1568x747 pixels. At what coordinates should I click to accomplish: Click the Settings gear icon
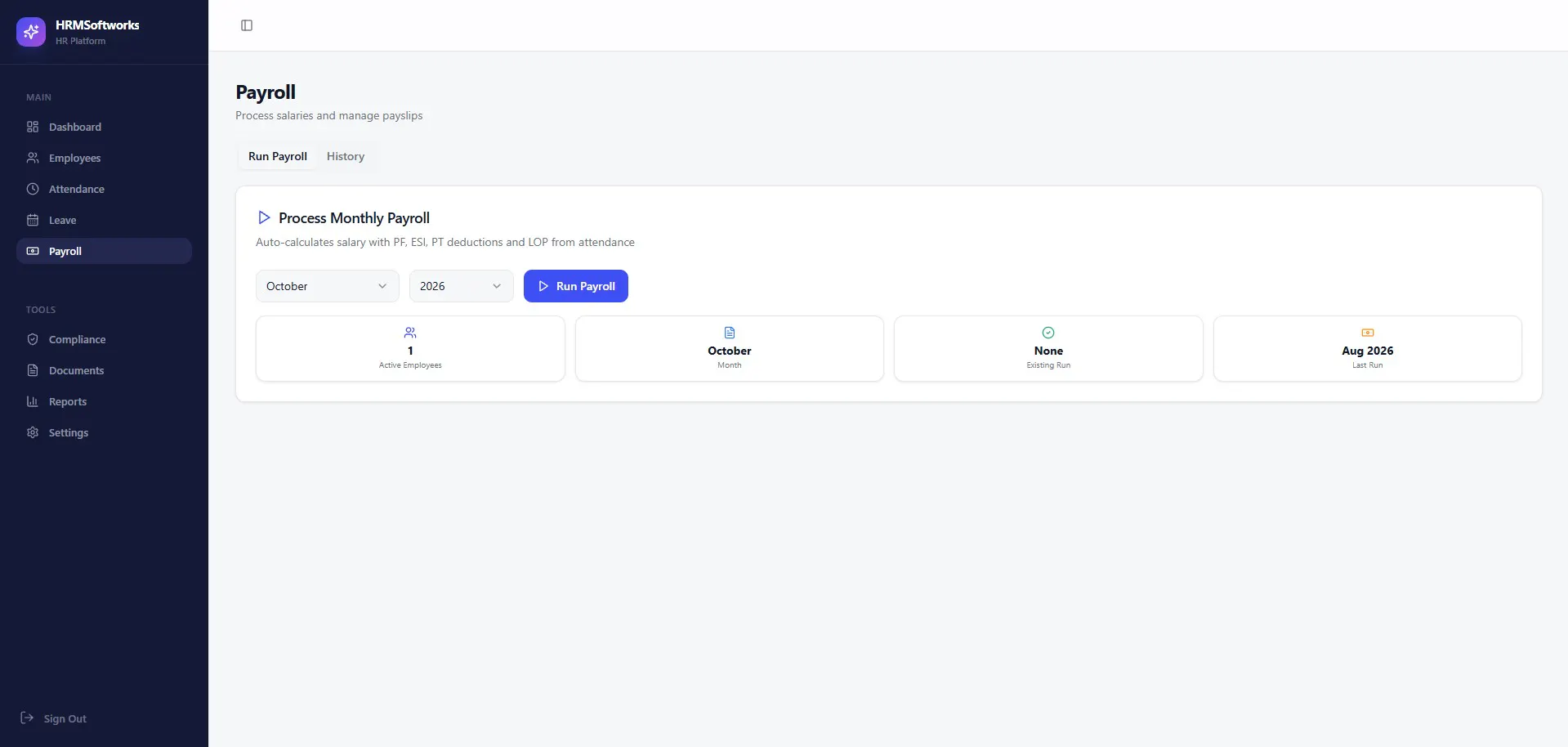click(x=33, y=432)
